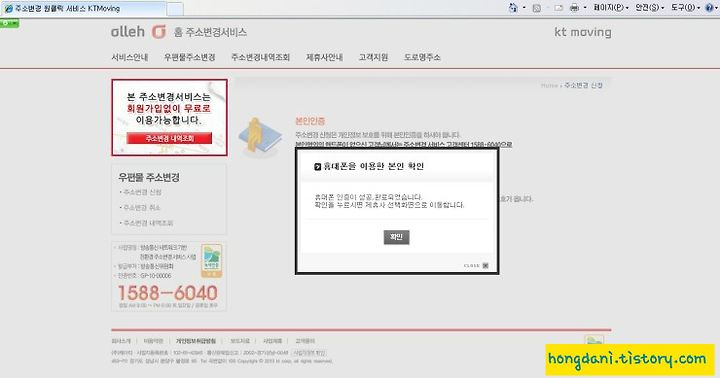Open the 주소변경내역조회 menu

click(260, 57)
